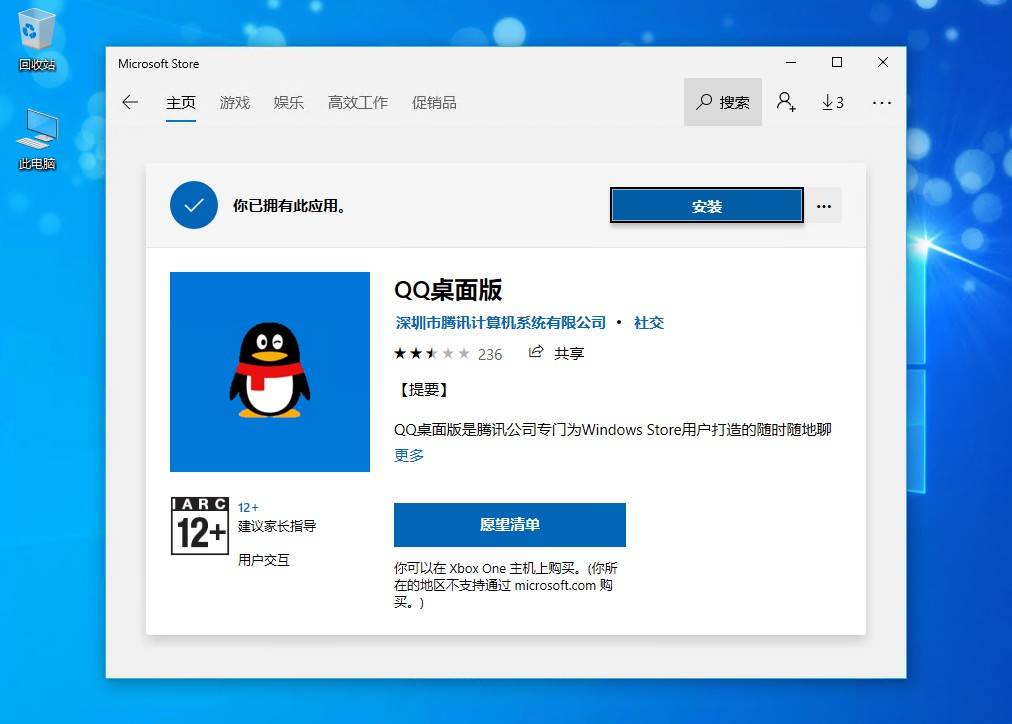Minimize the Microsoft Store window

click(x=791, y=63)
